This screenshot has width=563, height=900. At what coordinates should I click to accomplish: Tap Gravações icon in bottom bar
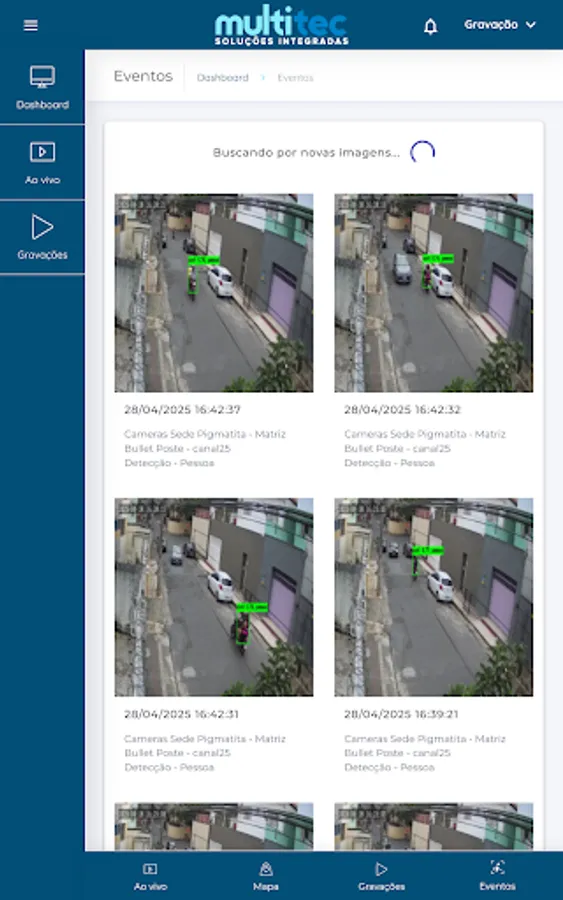[x=381, y=869]
